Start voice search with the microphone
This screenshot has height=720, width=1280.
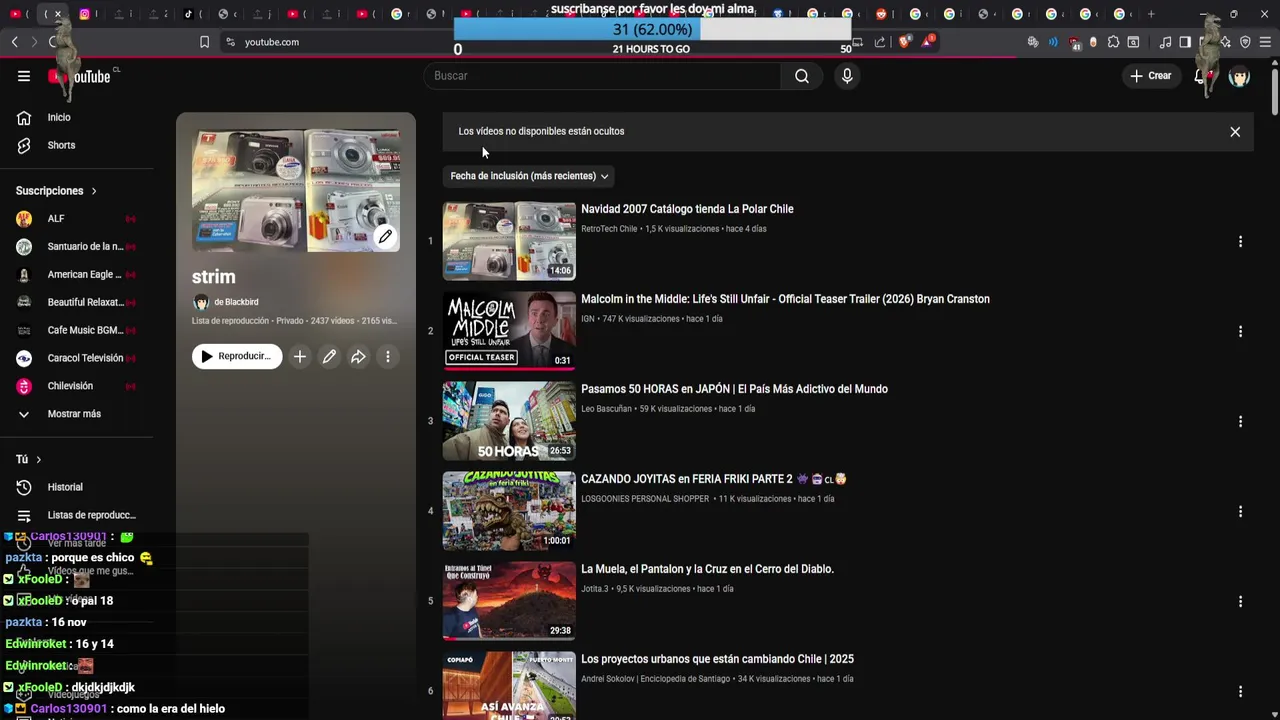847,76
